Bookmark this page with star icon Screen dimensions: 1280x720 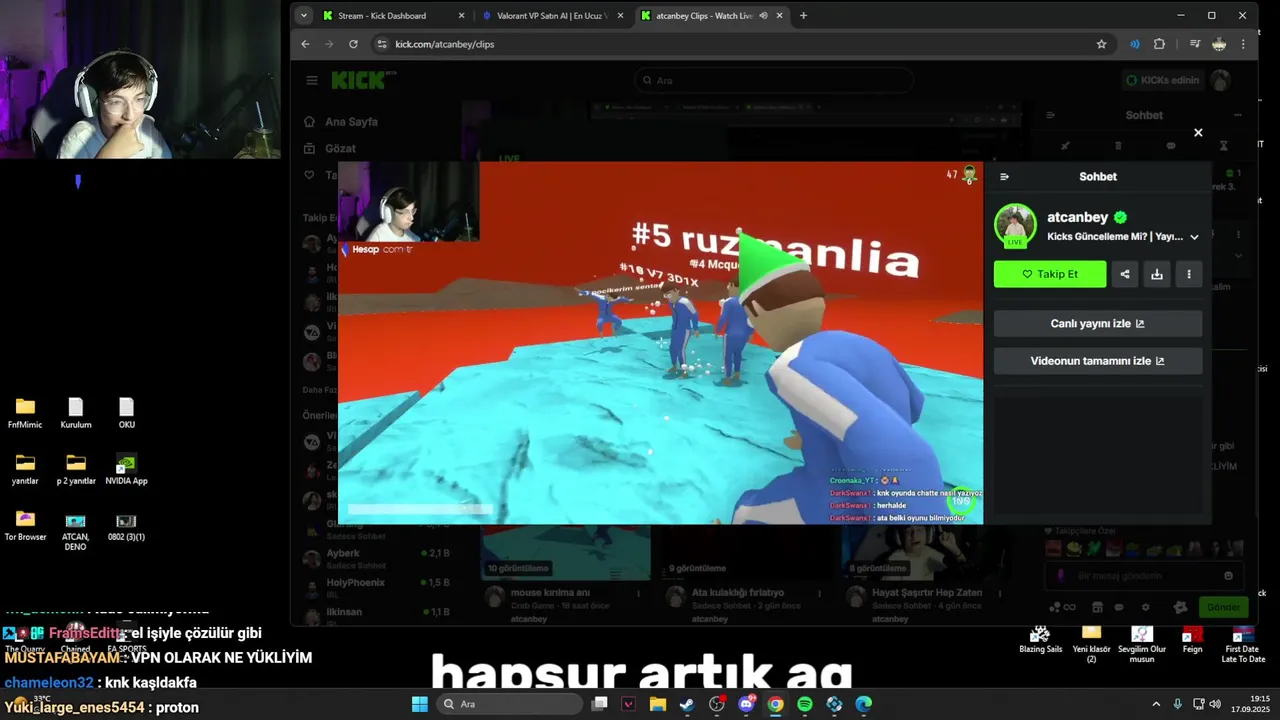coord(1101,44)
